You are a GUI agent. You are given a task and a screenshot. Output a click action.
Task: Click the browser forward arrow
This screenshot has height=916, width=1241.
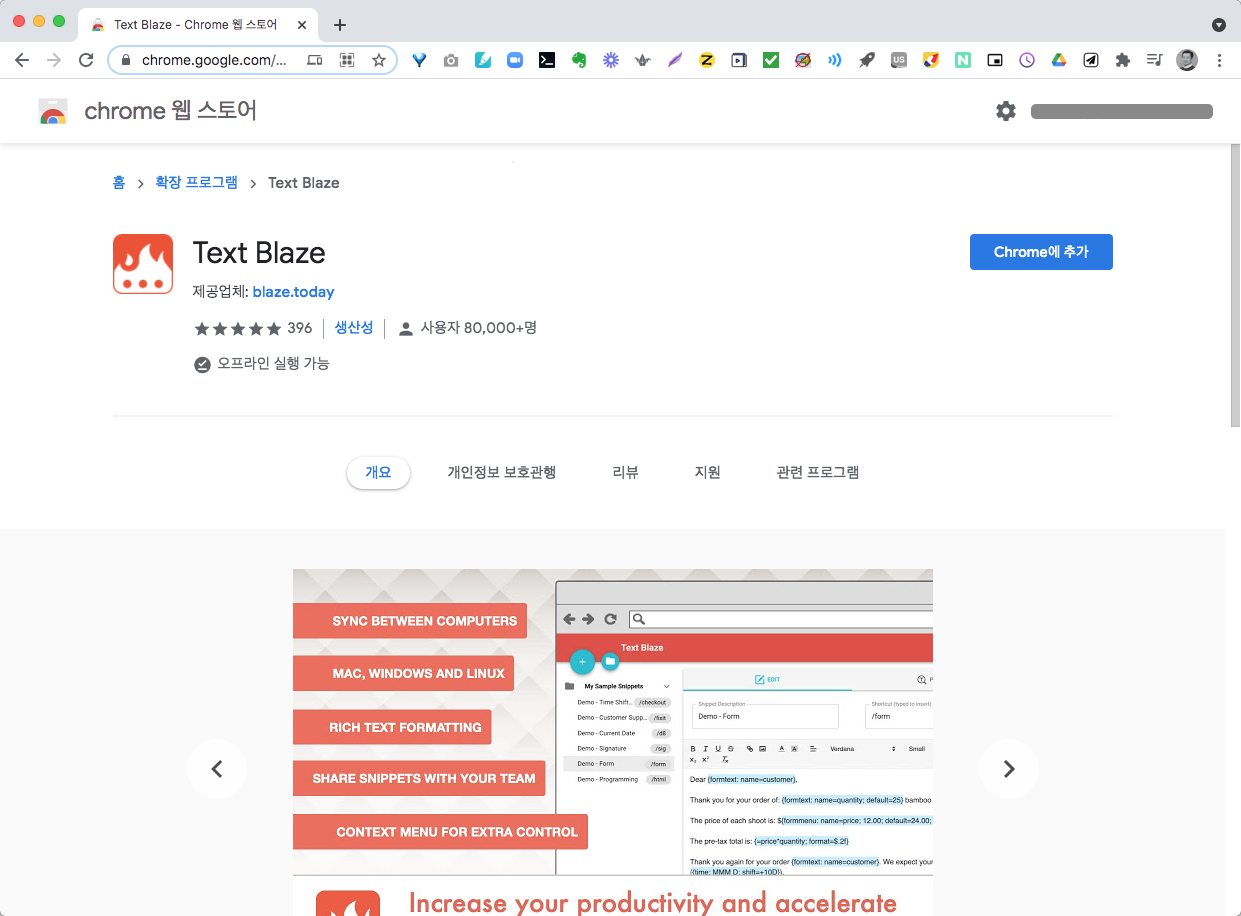click(54, 60)
